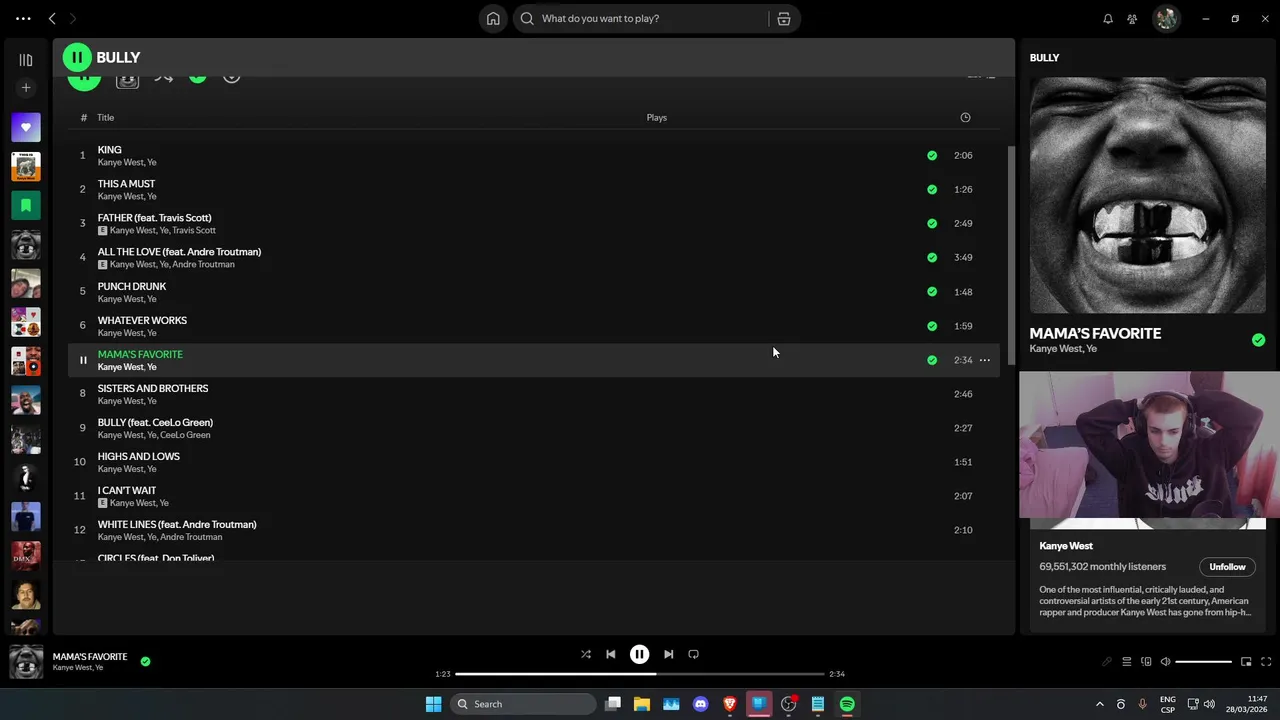Toggle saved check in Now Playing panel
The width and height of the screenshot is (1280, 720).
coord(1258,340)
